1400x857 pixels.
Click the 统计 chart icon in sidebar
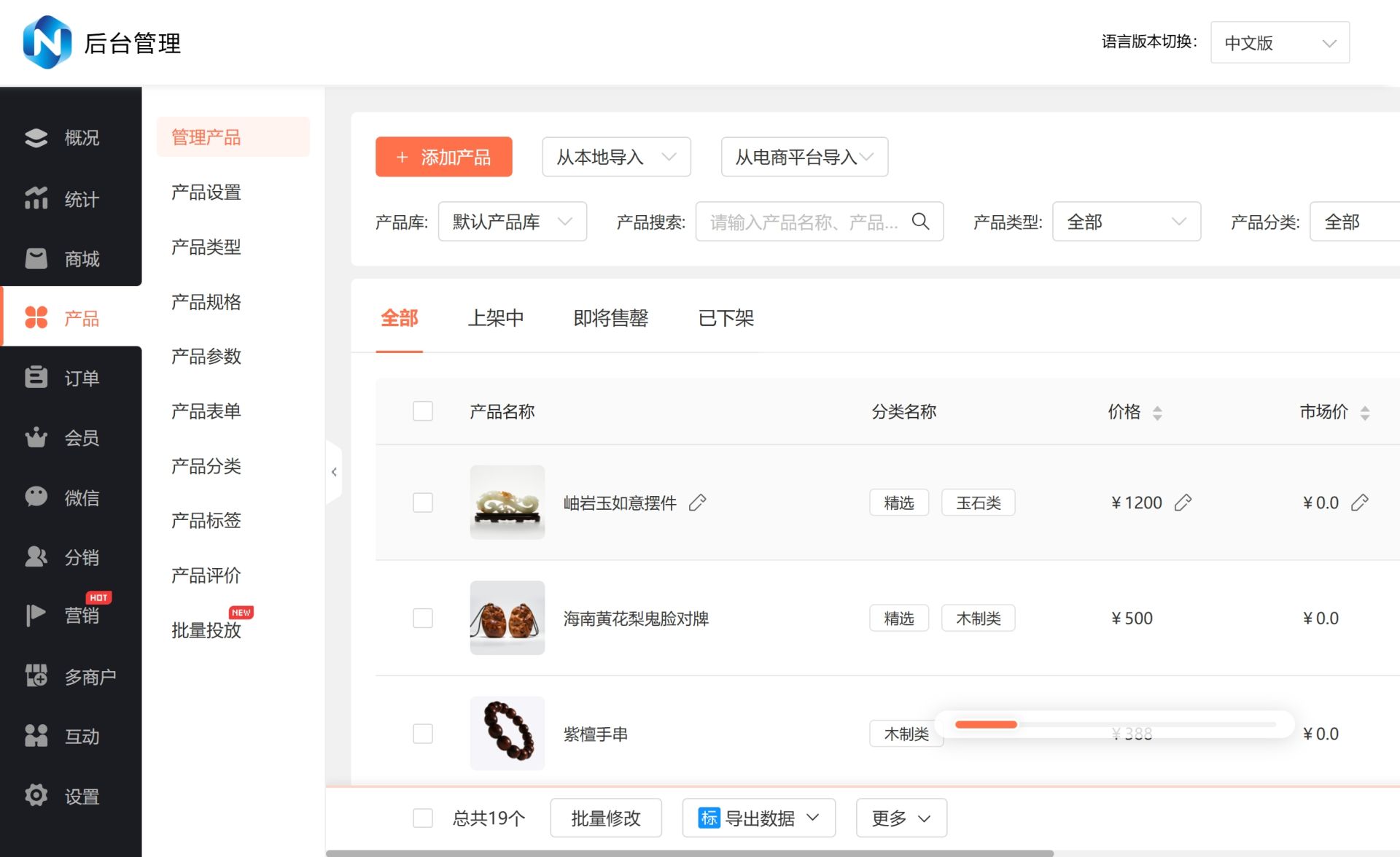(x=36, y=198)
